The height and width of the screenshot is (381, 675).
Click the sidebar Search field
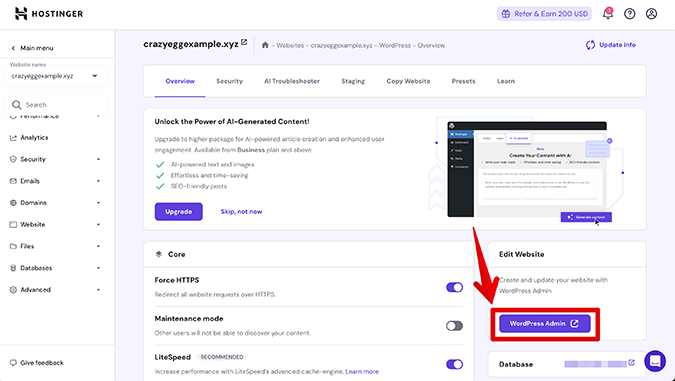56,105
